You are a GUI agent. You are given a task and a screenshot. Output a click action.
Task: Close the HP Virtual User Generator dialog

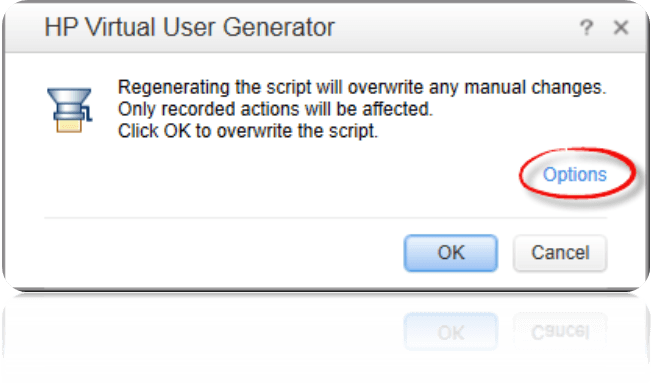click(x=621, y=28)
